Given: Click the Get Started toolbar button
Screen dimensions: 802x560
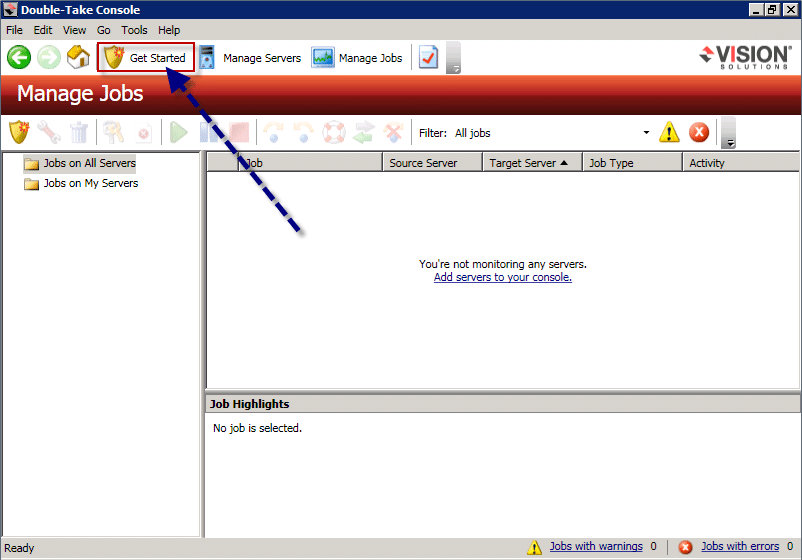Looking at the screenshot, I should 146,58.
